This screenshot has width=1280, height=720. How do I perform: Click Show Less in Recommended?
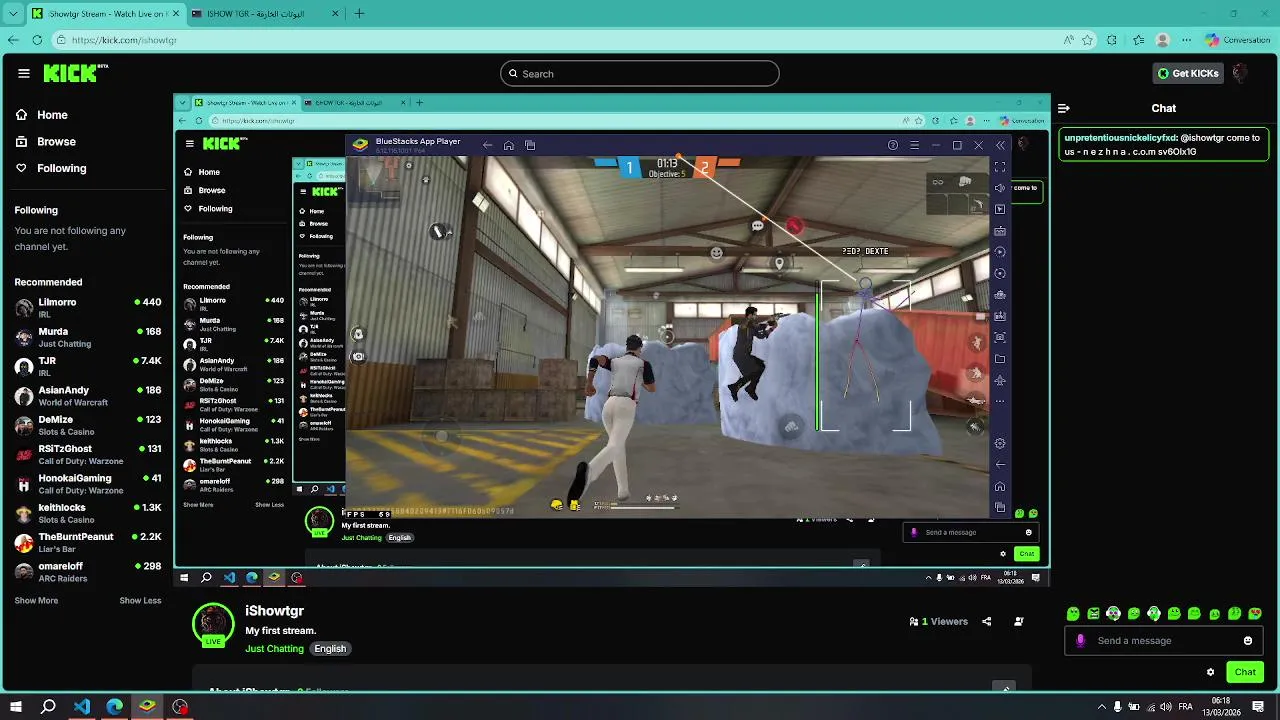tap(140, 600)
